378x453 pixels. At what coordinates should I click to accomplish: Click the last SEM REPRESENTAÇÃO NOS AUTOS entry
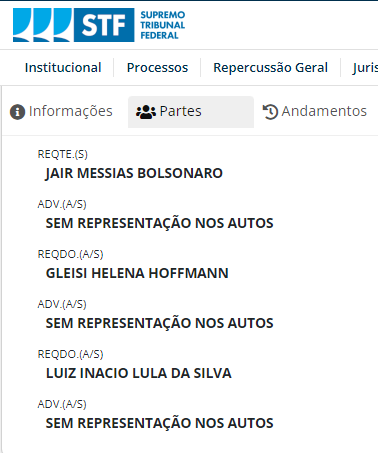coord(159,423)
